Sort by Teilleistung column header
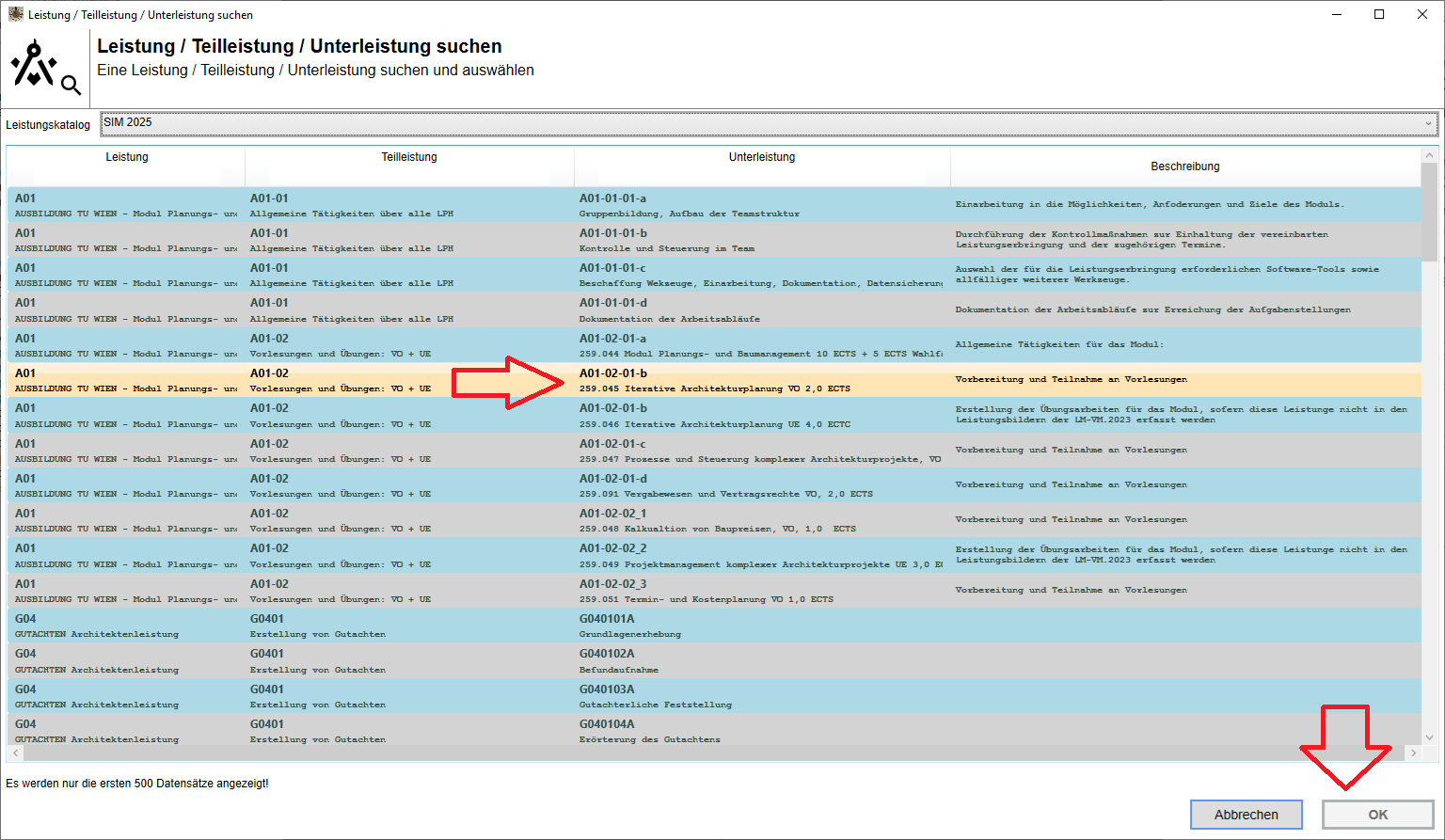The width and height of the screenshot is (1445, 840). (408, 157)
